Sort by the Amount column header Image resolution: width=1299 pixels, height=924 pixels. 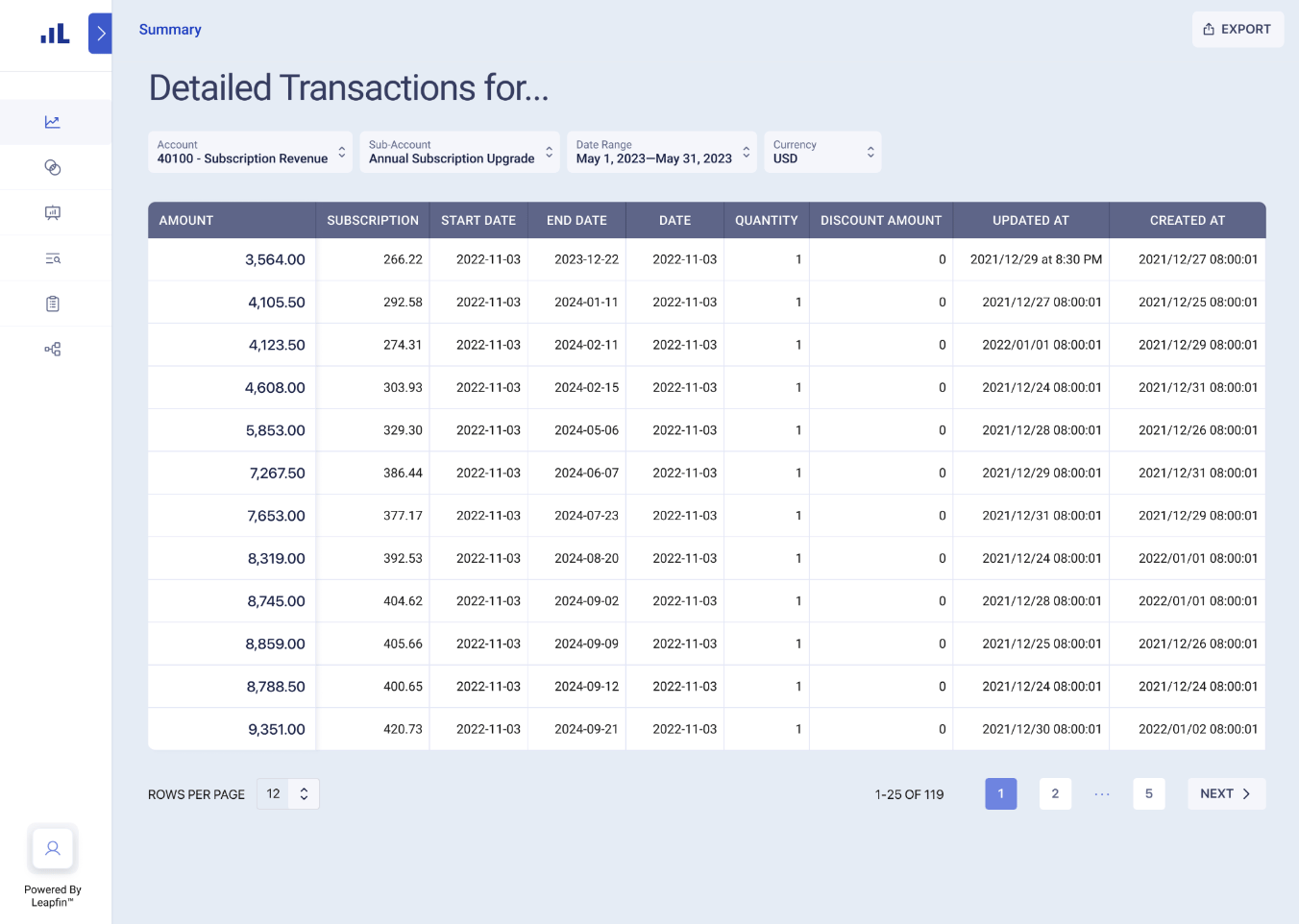tap(186, 220)
